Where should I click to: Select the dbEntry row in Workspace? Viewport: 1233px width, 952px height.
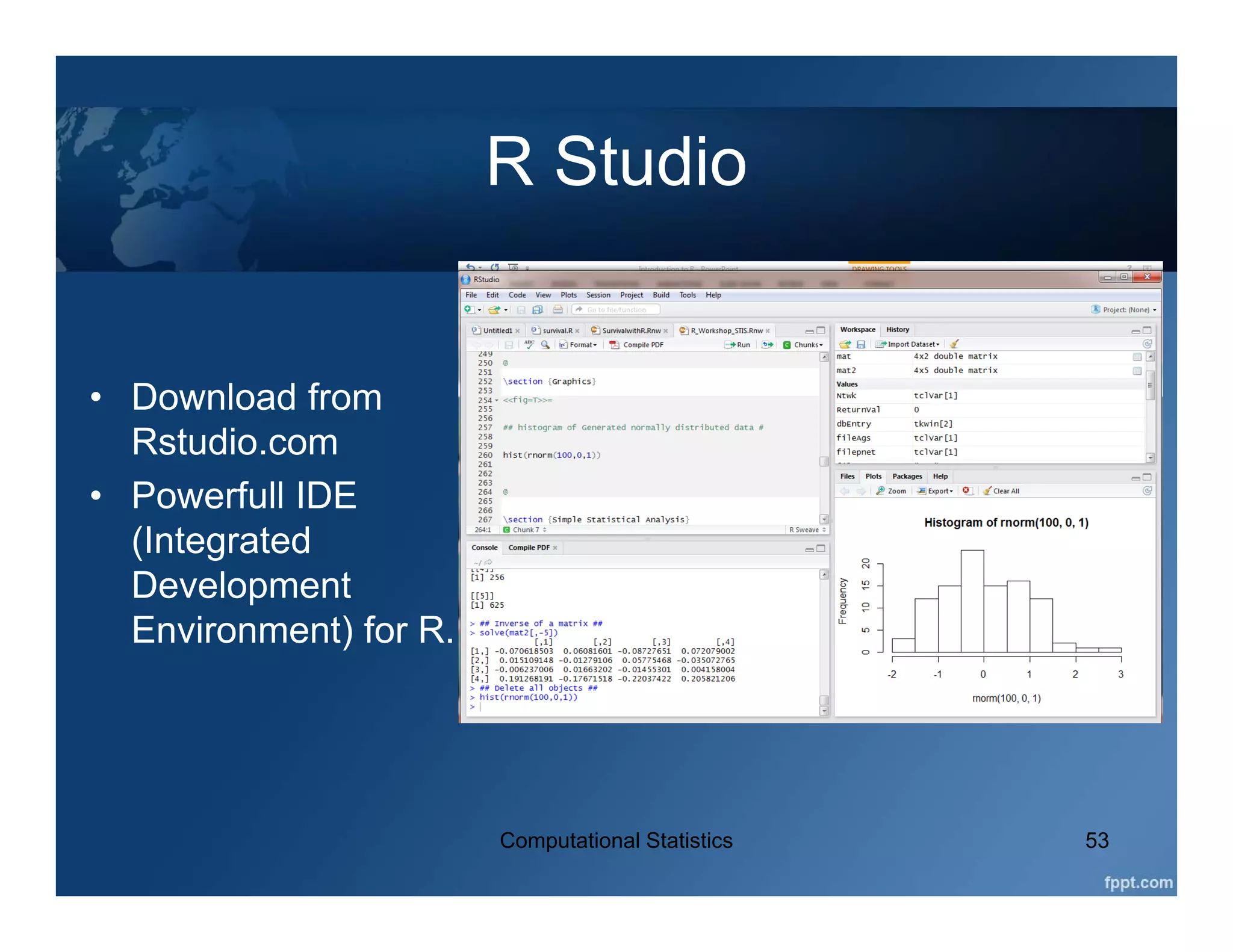(x=989, y=424)
